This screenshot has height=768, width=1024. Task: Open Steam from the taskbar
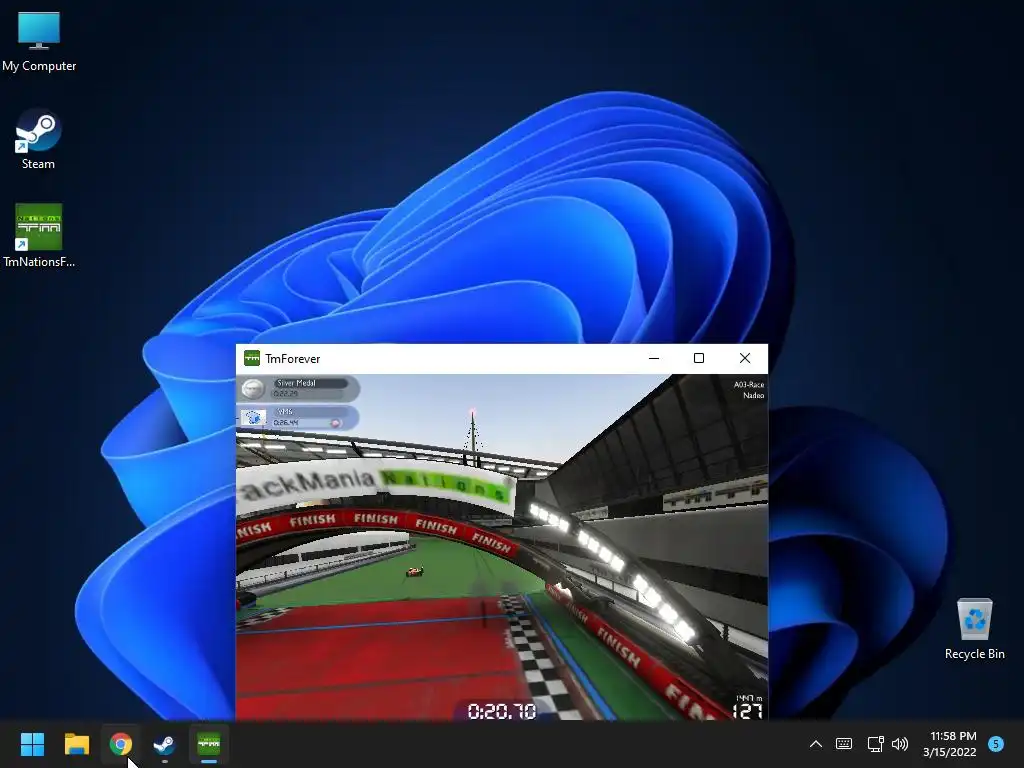[165, 744]
